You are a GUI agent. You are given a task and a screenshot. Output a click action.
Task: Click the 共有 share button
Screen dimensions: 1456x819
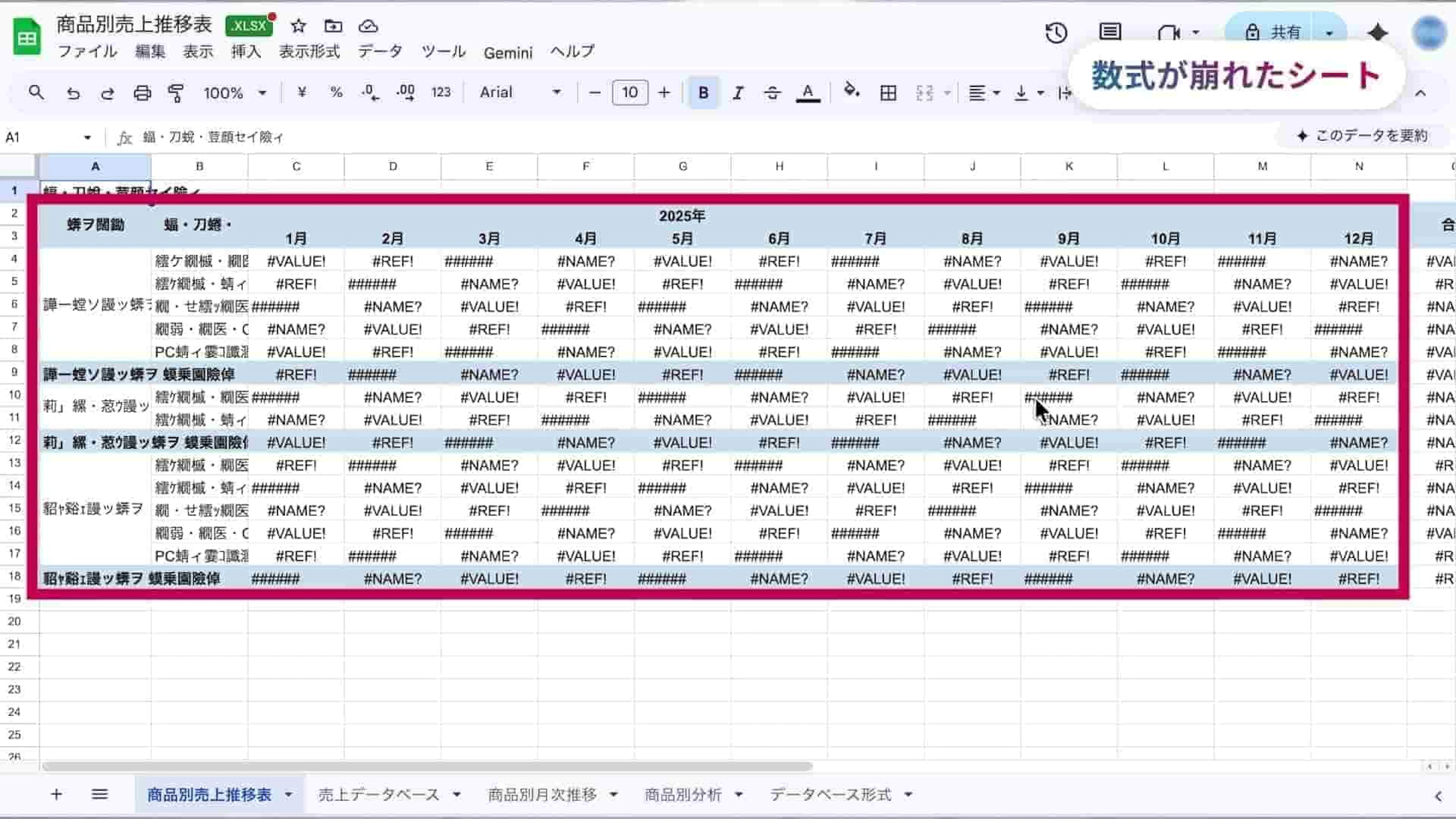1274,32
